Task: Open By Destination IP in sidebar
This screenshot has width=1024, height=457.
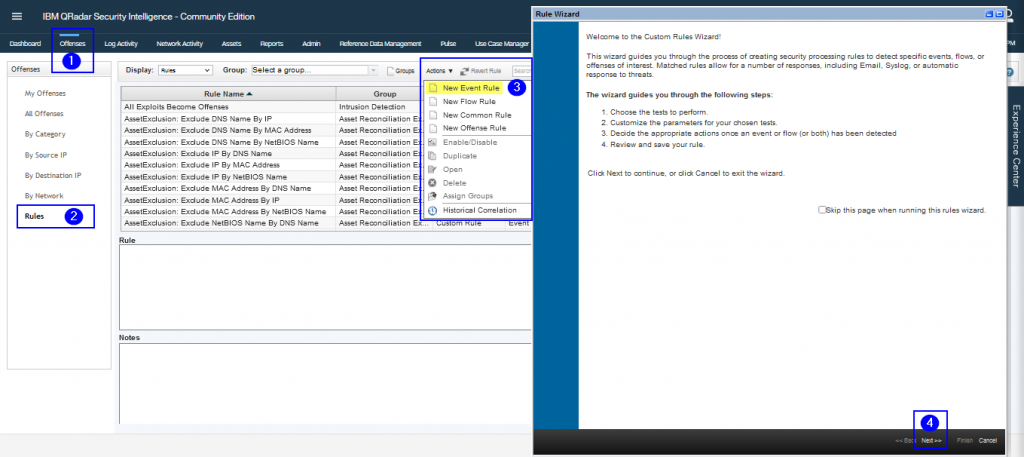Action: coord(53,175)
